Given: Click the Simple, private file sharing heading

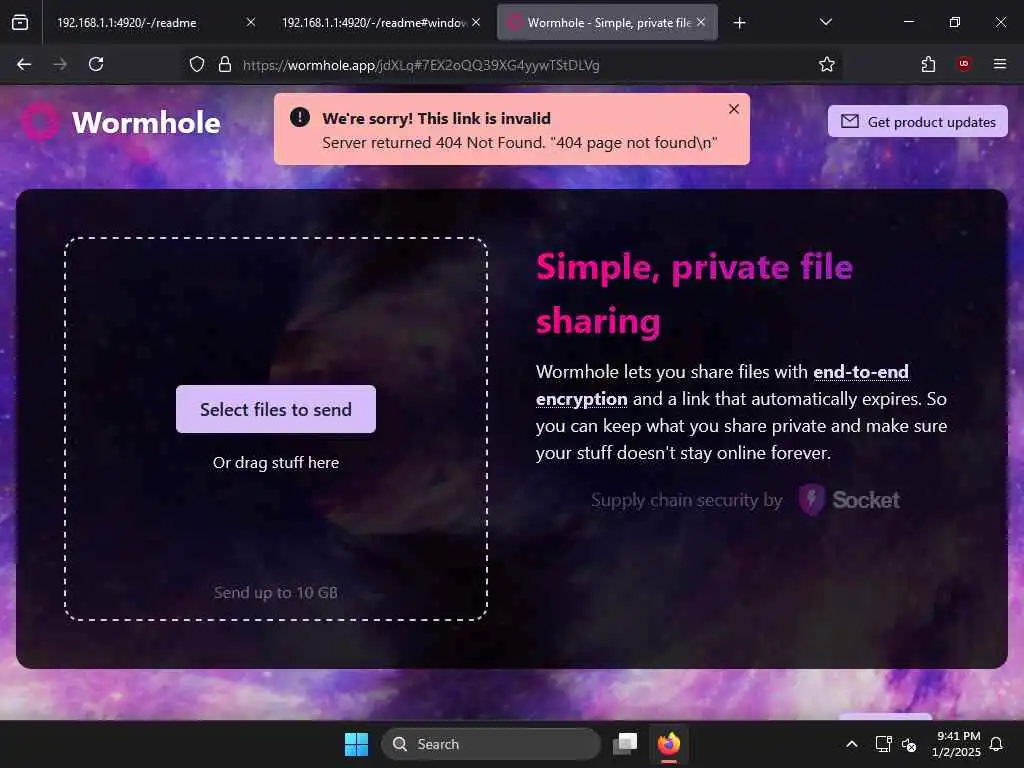Looking at the screenshot, I should (x=694, y=294).
